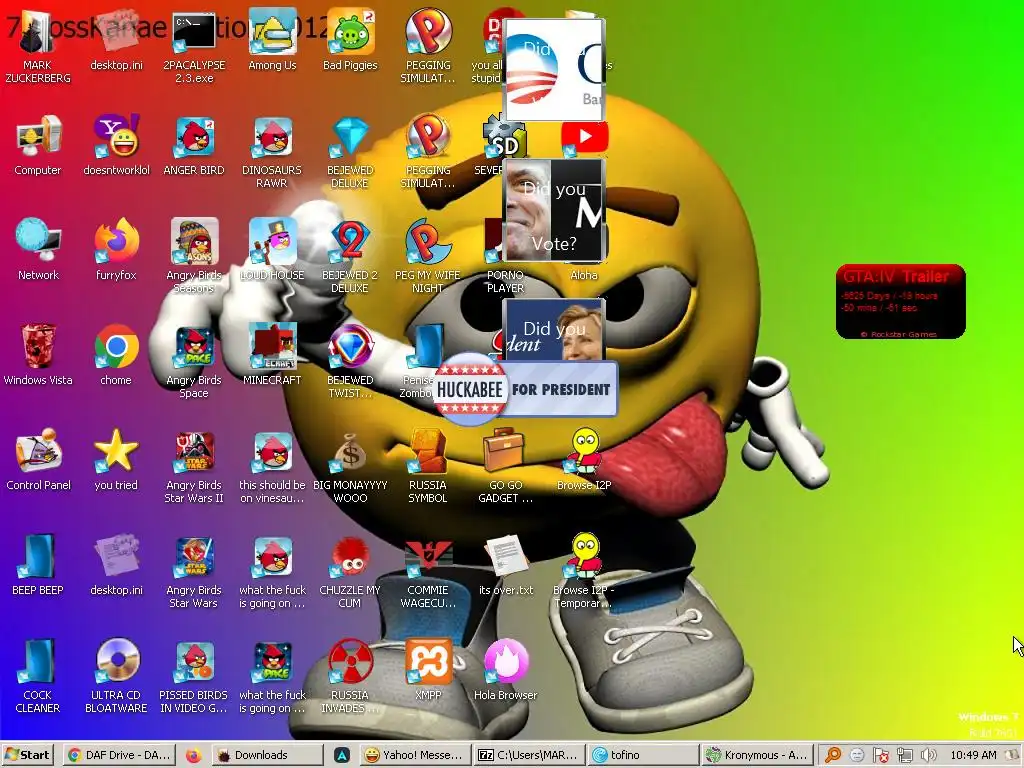Image resolution: width=1024 pixels, height=768 pixels.
Task: Click the 10:49 AM taskbar clock
Action: click(x=973, y=755)
